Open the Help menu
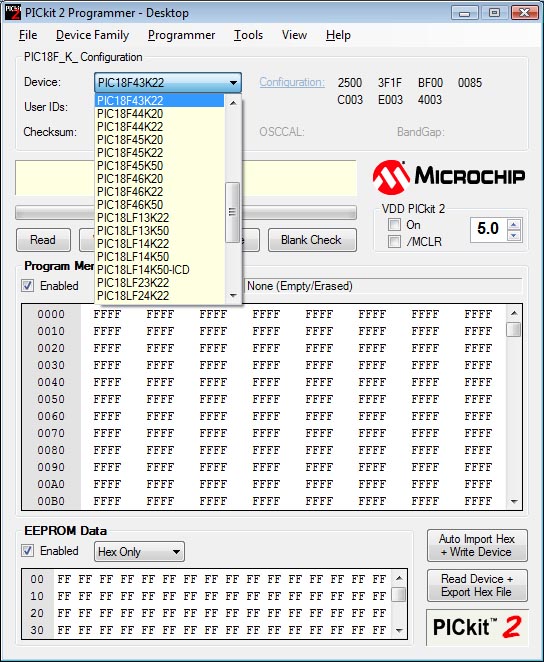The width and height of the screenshot is (544, 662). pyautogui.click(x=338, y=35)
